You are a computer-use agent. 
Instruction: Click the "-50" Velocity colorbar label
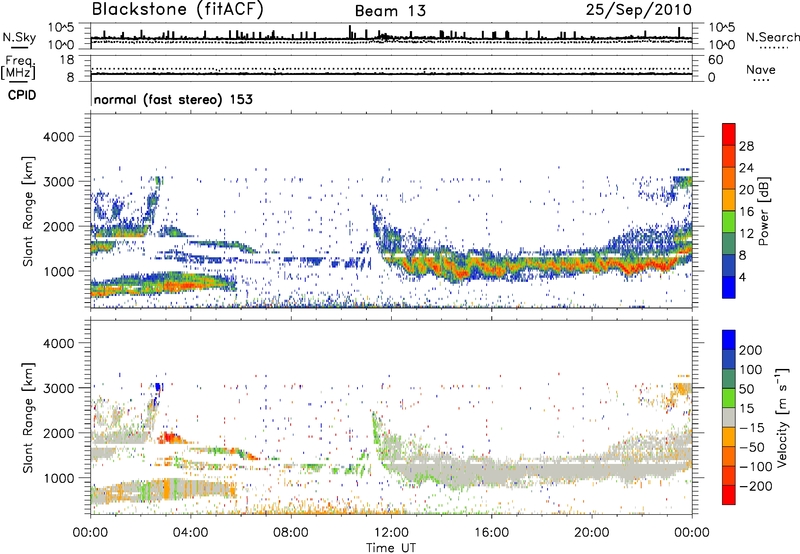click(751, 447)
